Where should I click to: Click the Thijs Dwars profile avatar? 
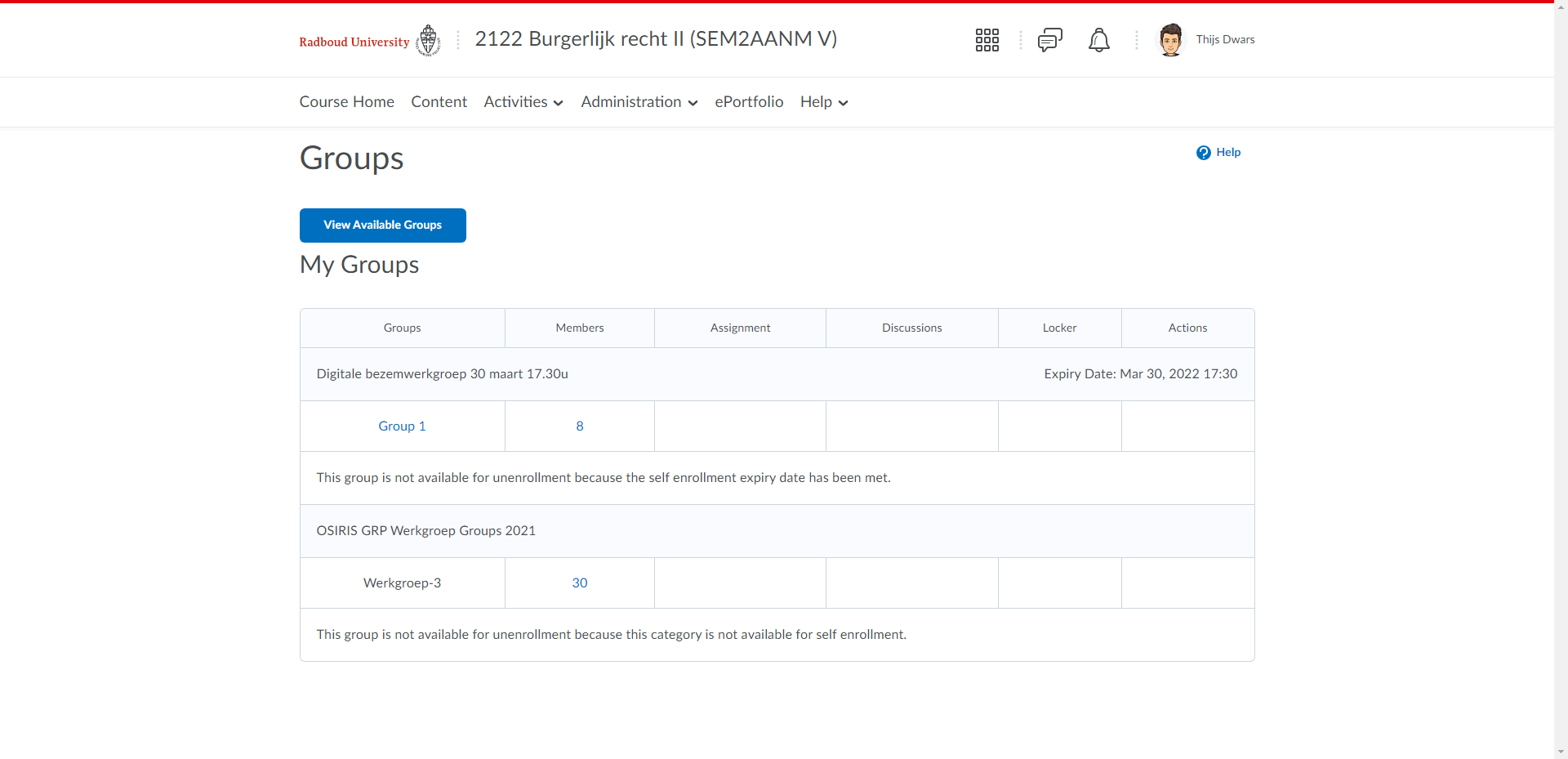point(1170,40)
